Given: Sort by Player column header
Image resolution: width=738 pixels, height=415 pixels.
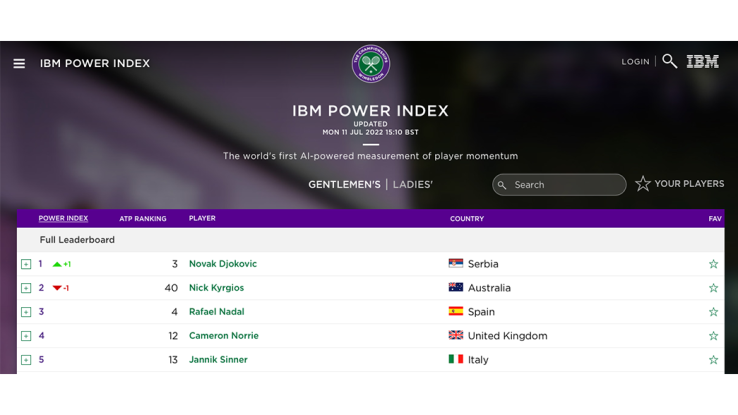Looking at the screenshot, I should click(202, 218).
